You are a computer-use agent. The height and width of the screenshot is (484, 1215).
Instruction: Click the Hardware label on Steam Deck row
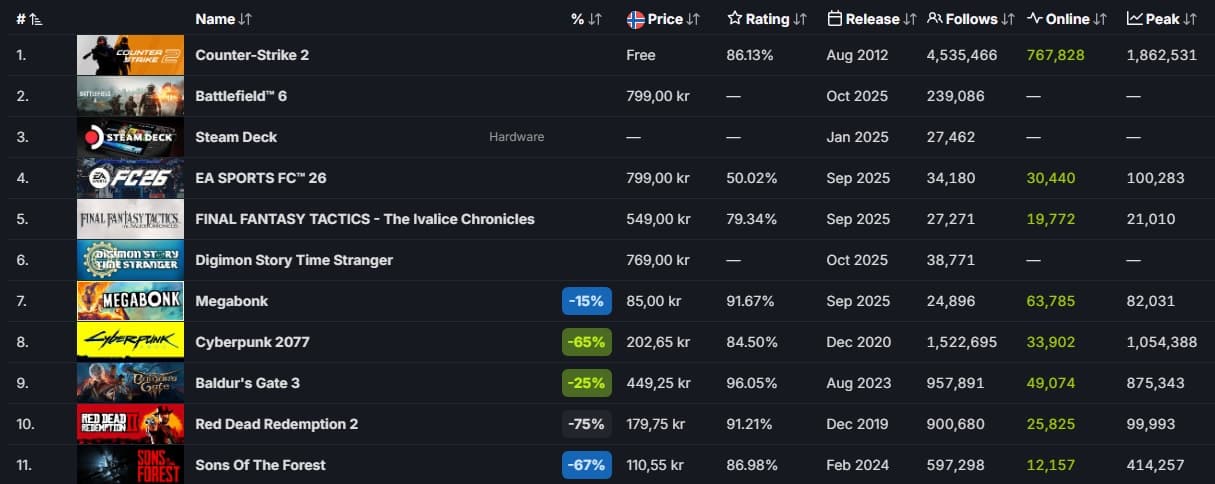[x=516, y=137]
